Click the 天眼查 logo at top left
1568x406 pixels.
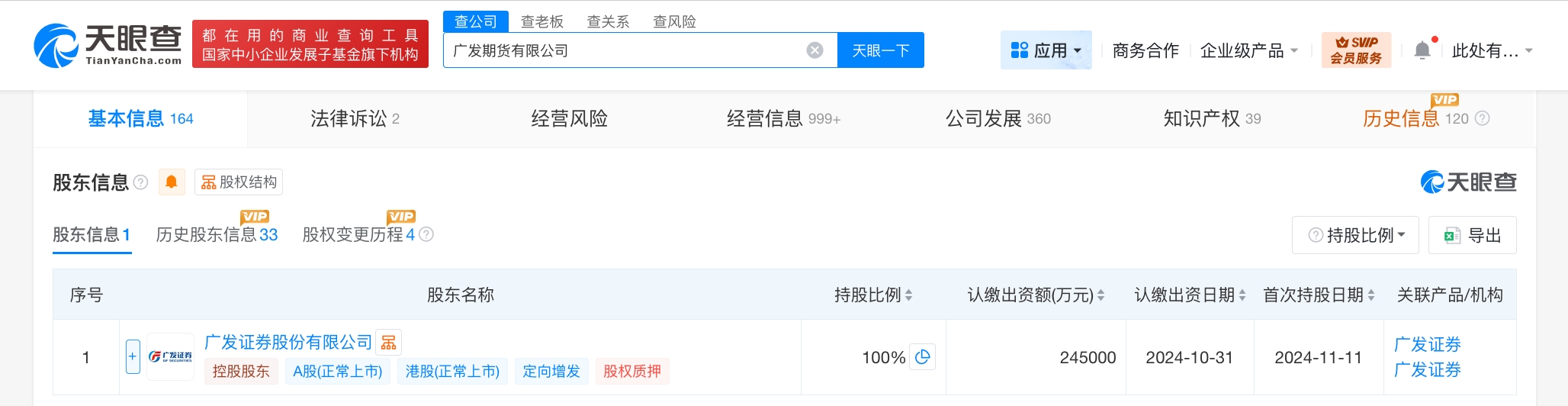tap(108, 44)
